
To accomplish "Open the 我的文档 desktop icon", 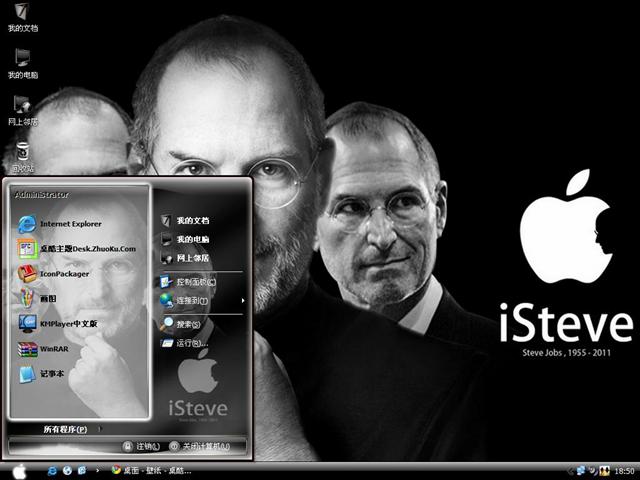I will [23, 17].
